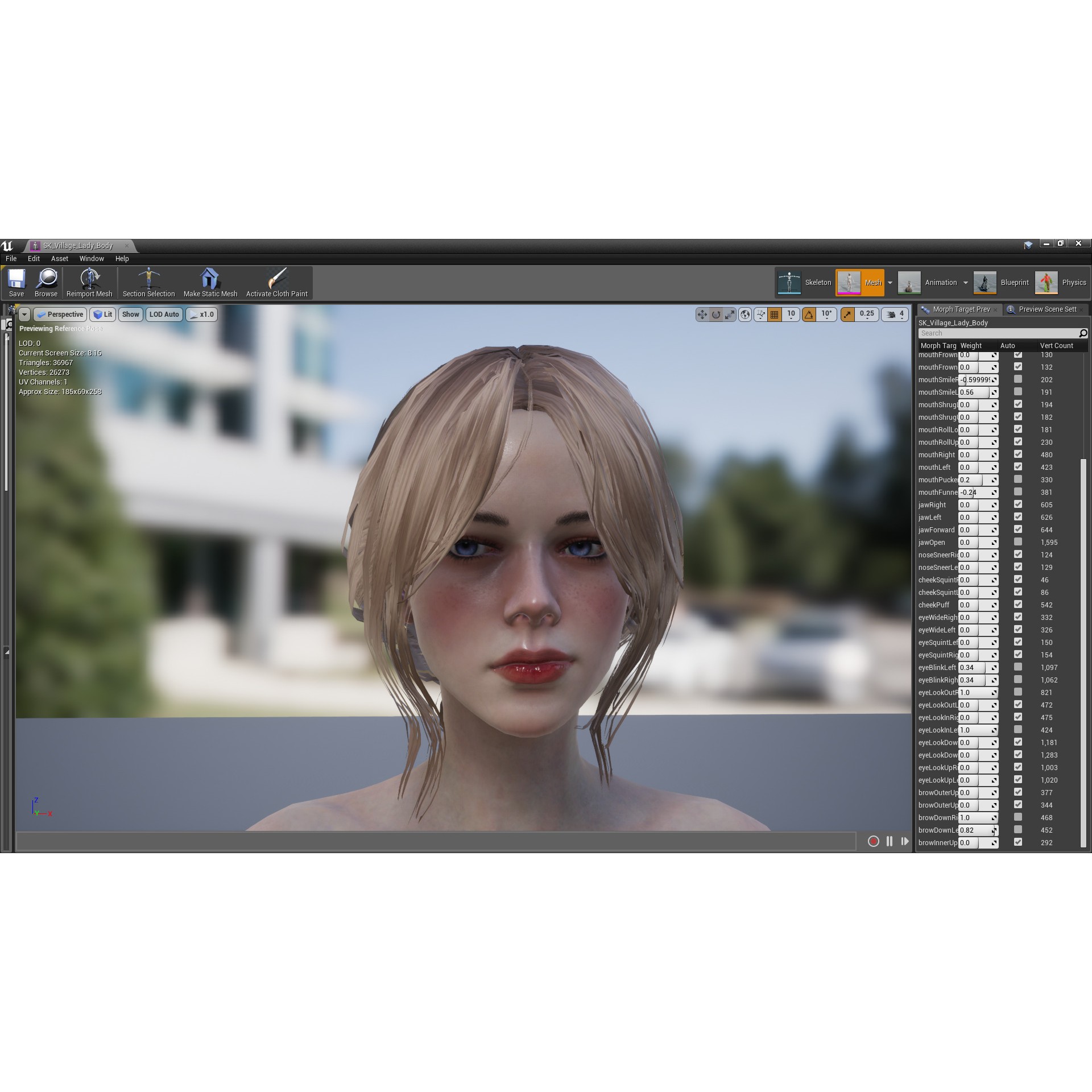
Task: Disable Auto for the cheekPuff morph target
Action: [1017, 605]
